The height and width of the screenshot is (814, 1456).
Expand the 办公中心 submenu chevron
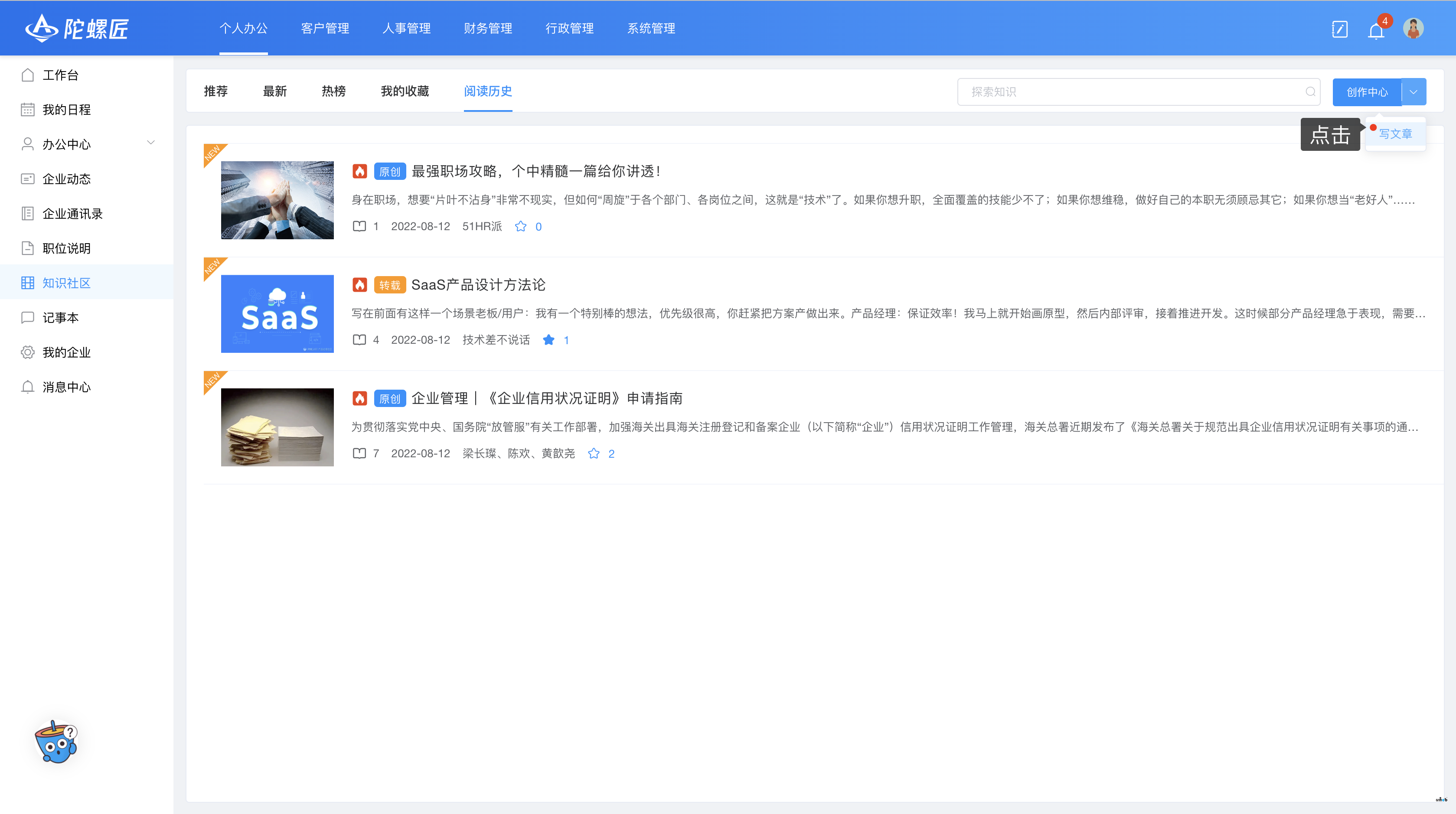click(x=151, y=142)
